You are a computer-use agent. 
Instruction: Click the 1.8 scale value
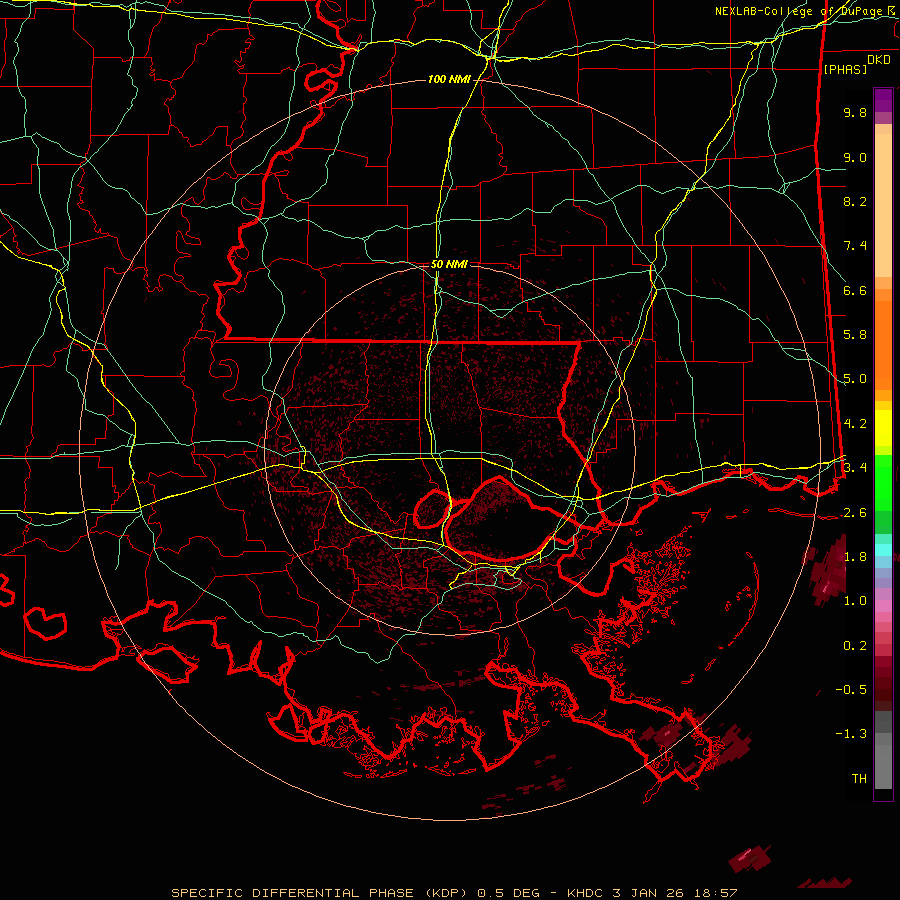(x=855, y=556)
